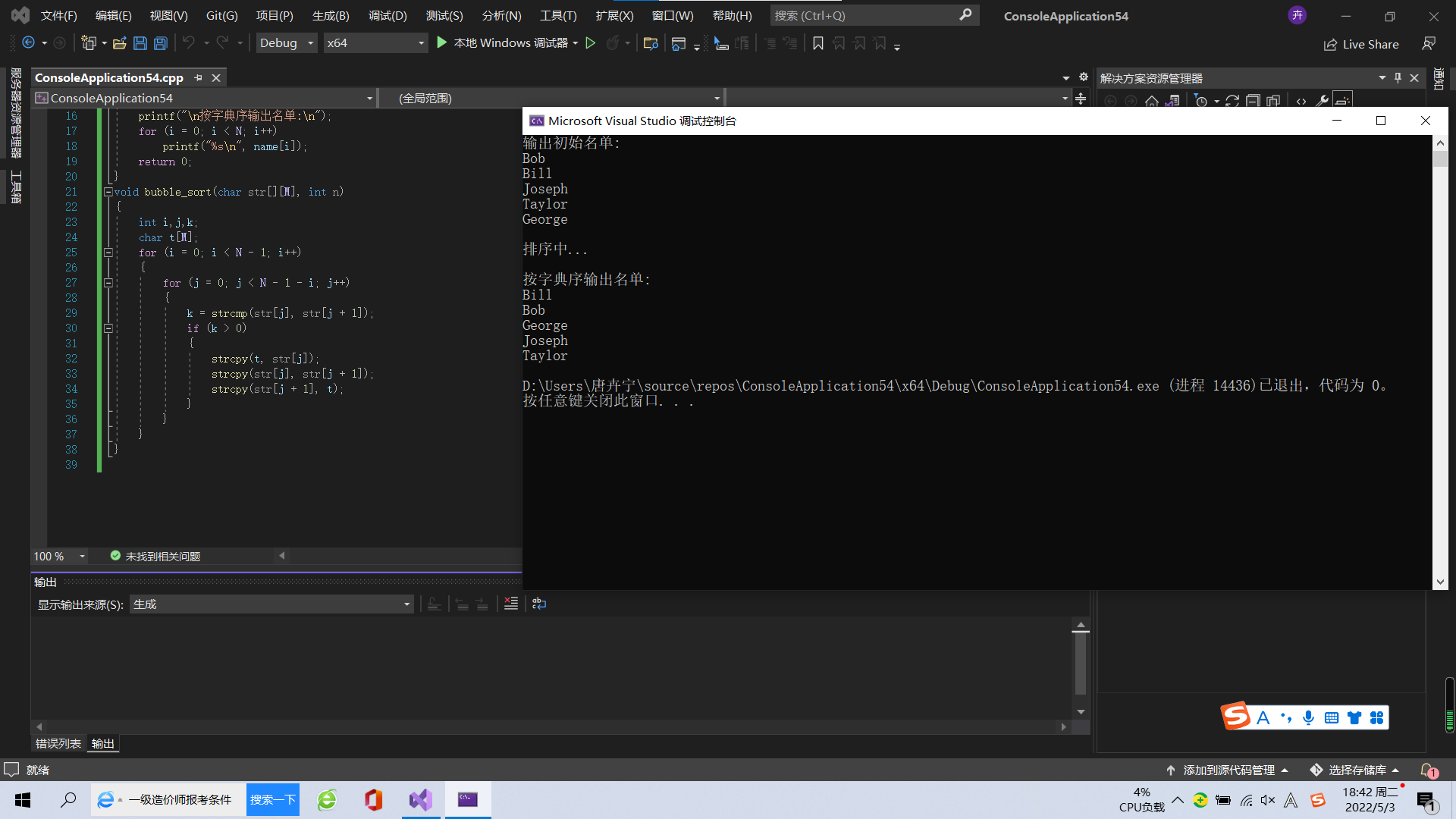Click the Save All toolbar icon
Image resolution: width=1456 pixels, height=819 pixels.
tap(161, 43)
